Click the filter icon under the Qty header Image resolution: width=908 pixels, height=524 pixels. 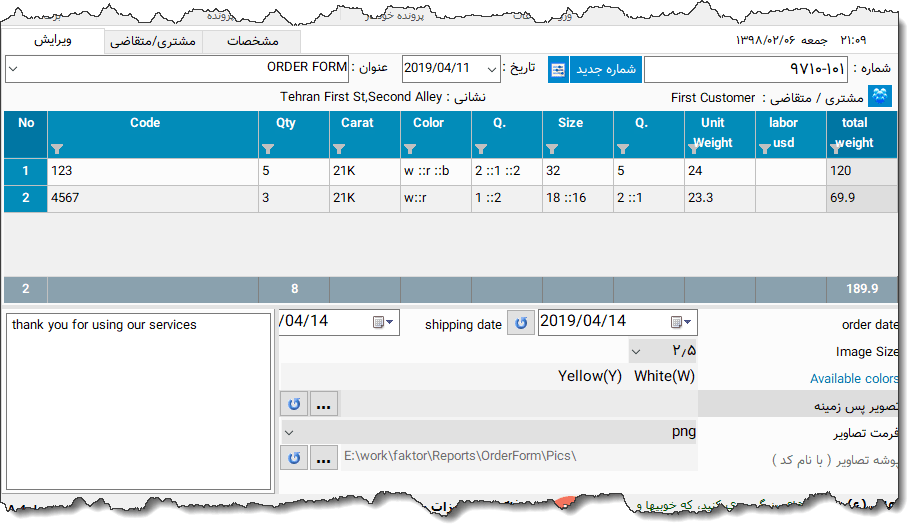[268, 149]
